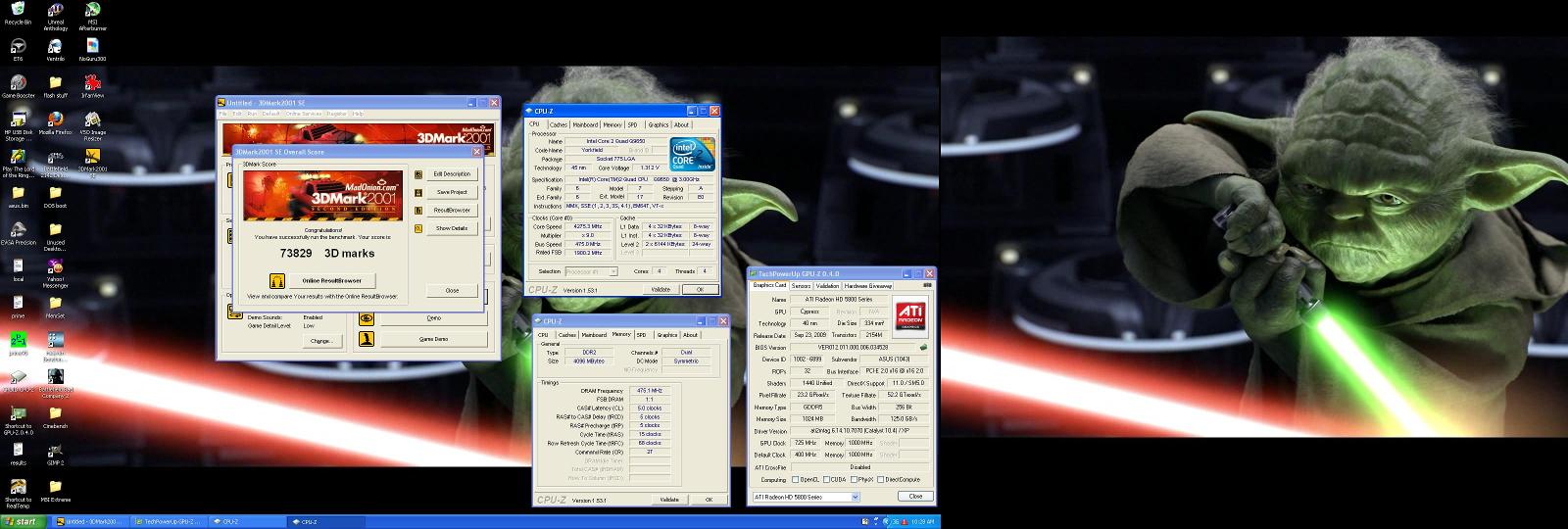The width and height of the screenshot is (1568, 529).
Task: Open Processor #1 selection dropdown in CPU-Z
Action: point(591,271)
